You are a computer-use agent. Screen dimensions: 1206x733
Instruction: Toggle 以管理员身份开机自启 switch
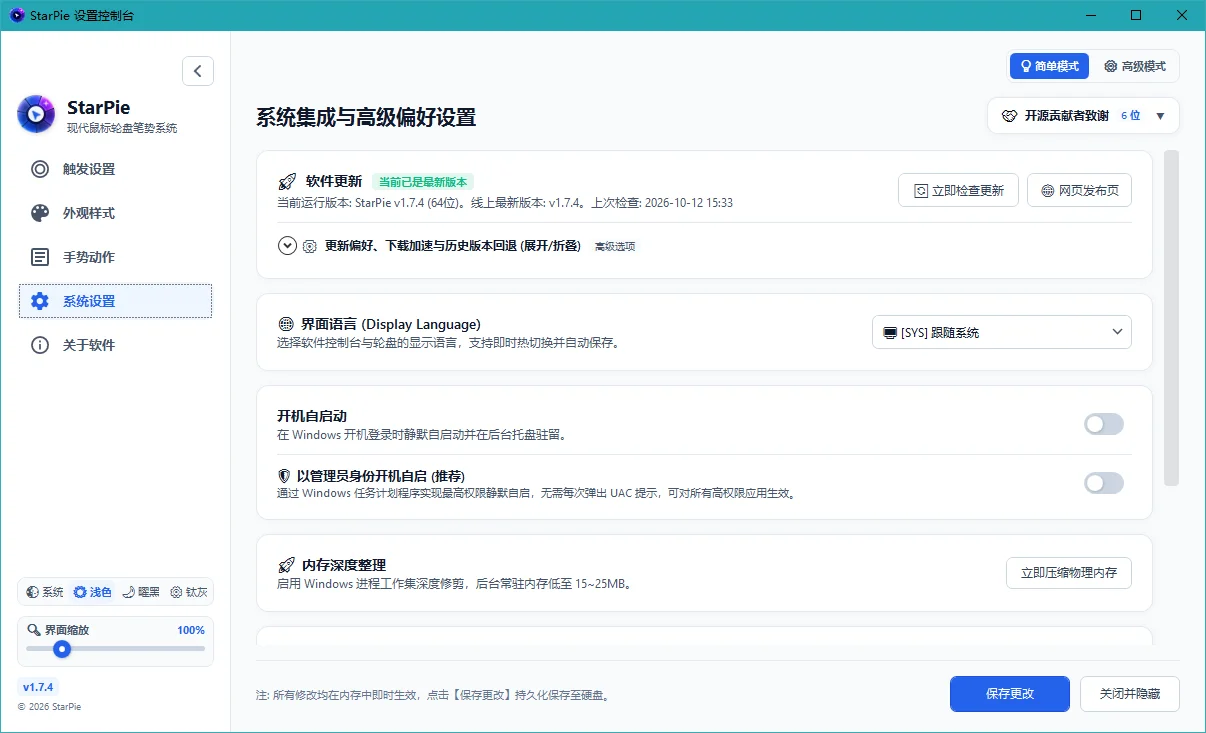click(1104, 484)
